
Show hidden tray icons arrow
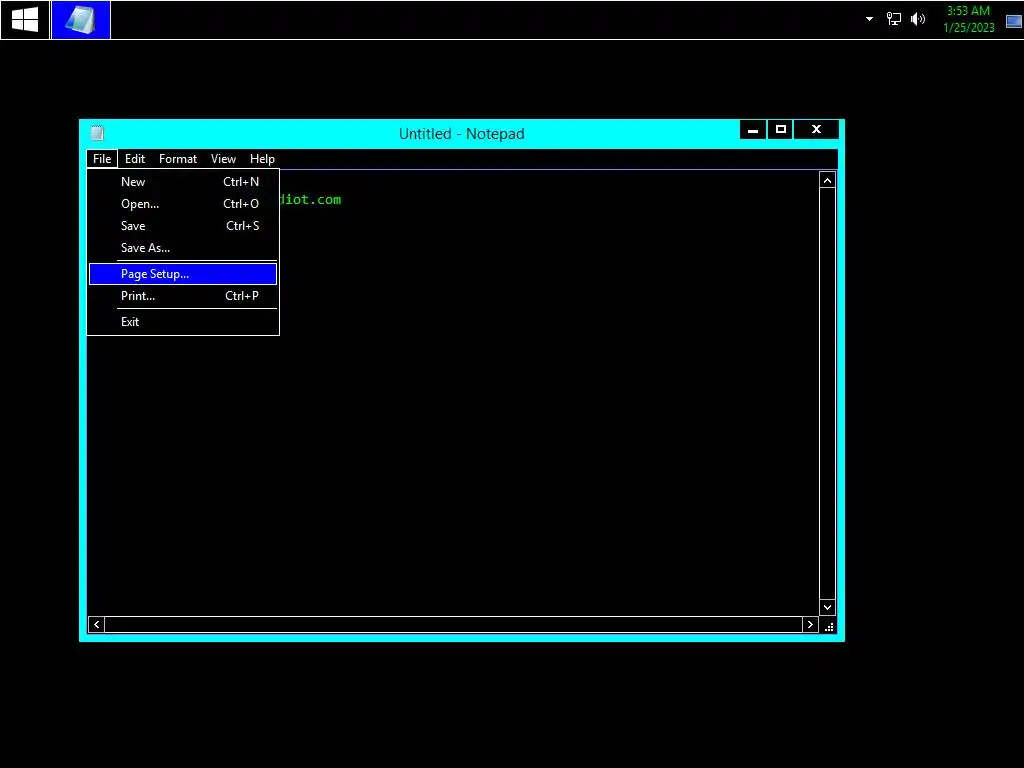tap(869, 19)
